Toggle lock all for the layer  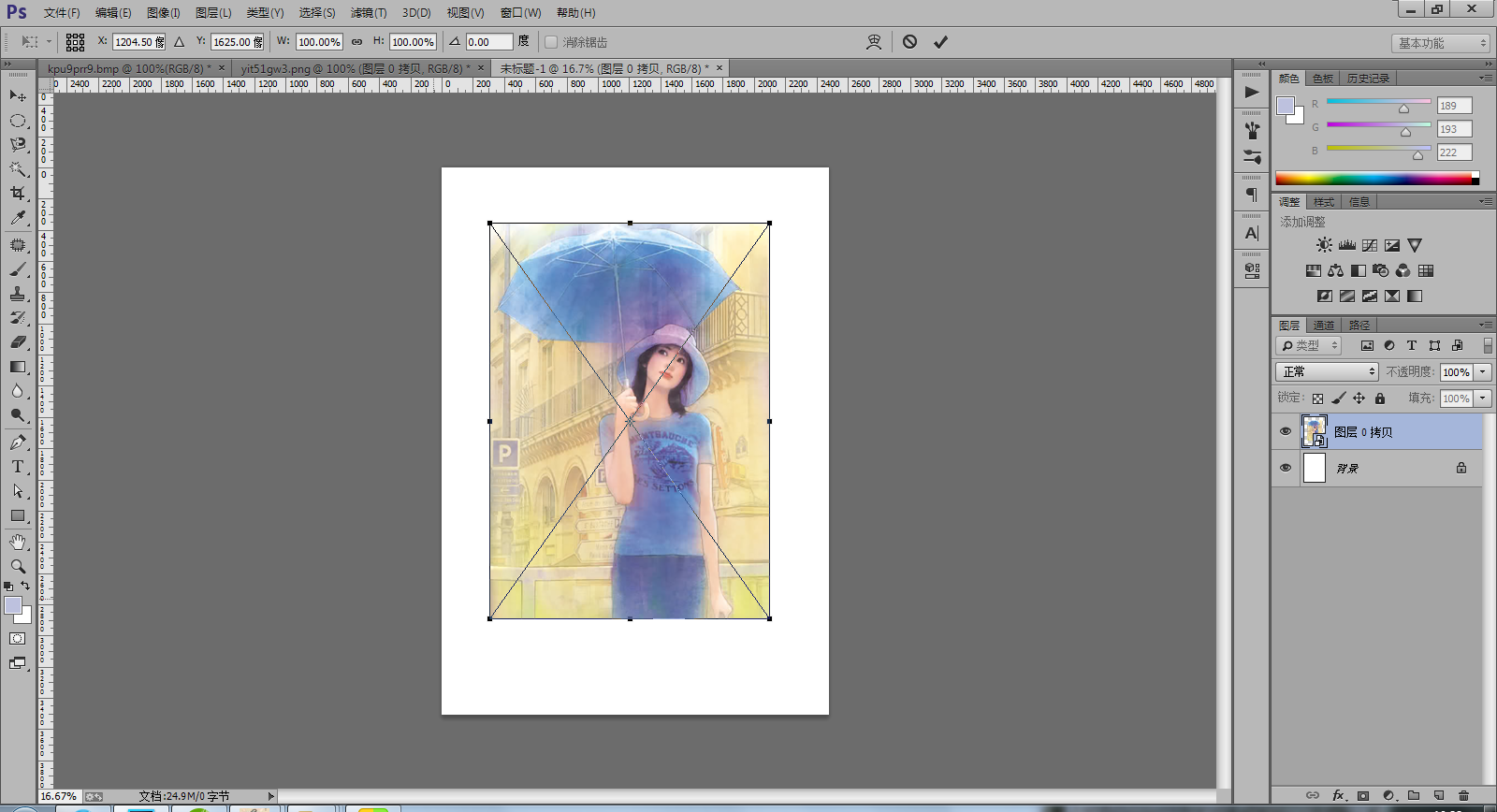point(1380,399)
